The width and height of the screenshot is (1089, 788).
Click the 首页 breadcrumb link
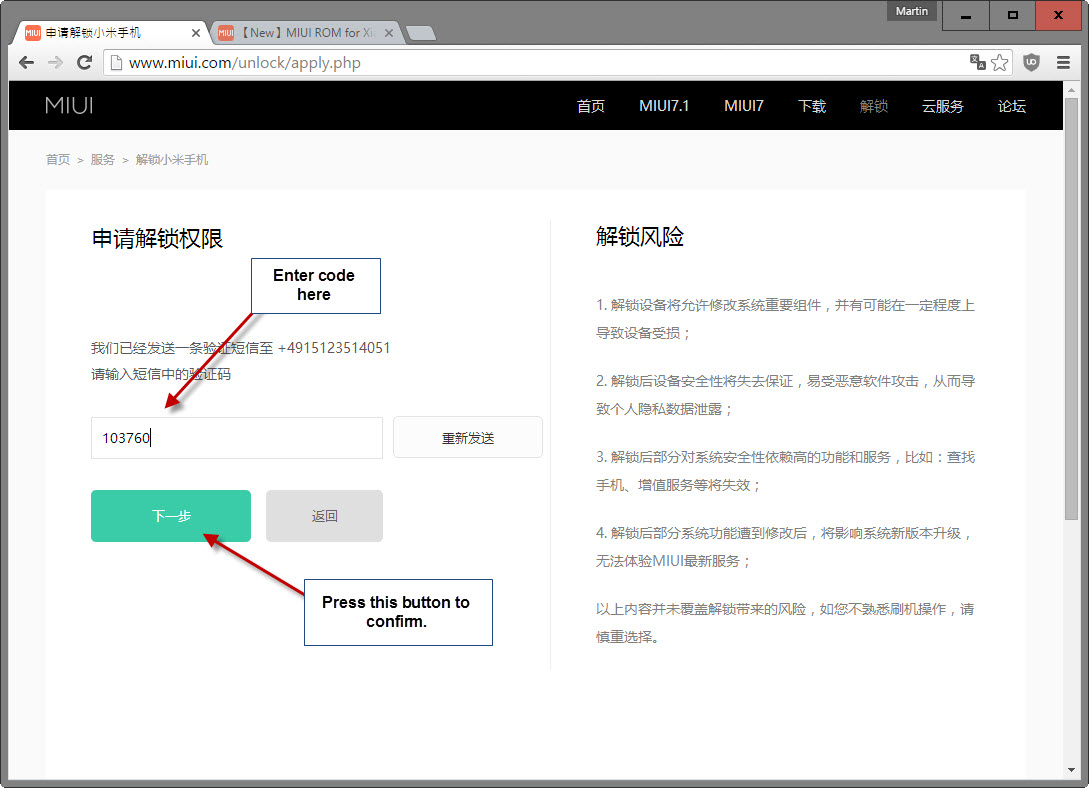(x=58, y=160)
